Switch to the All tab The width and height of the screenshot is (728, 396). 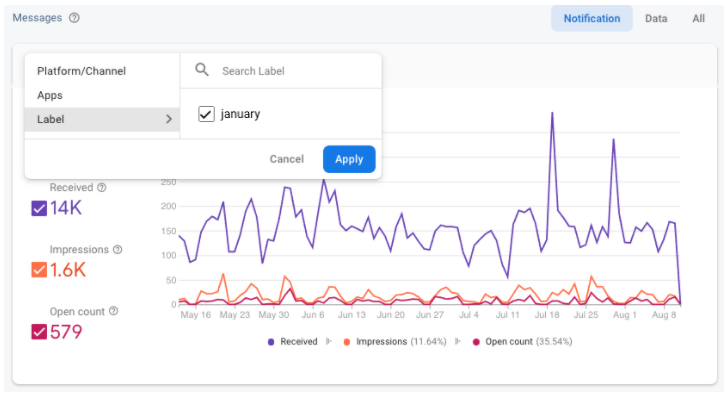click(699, 19)
